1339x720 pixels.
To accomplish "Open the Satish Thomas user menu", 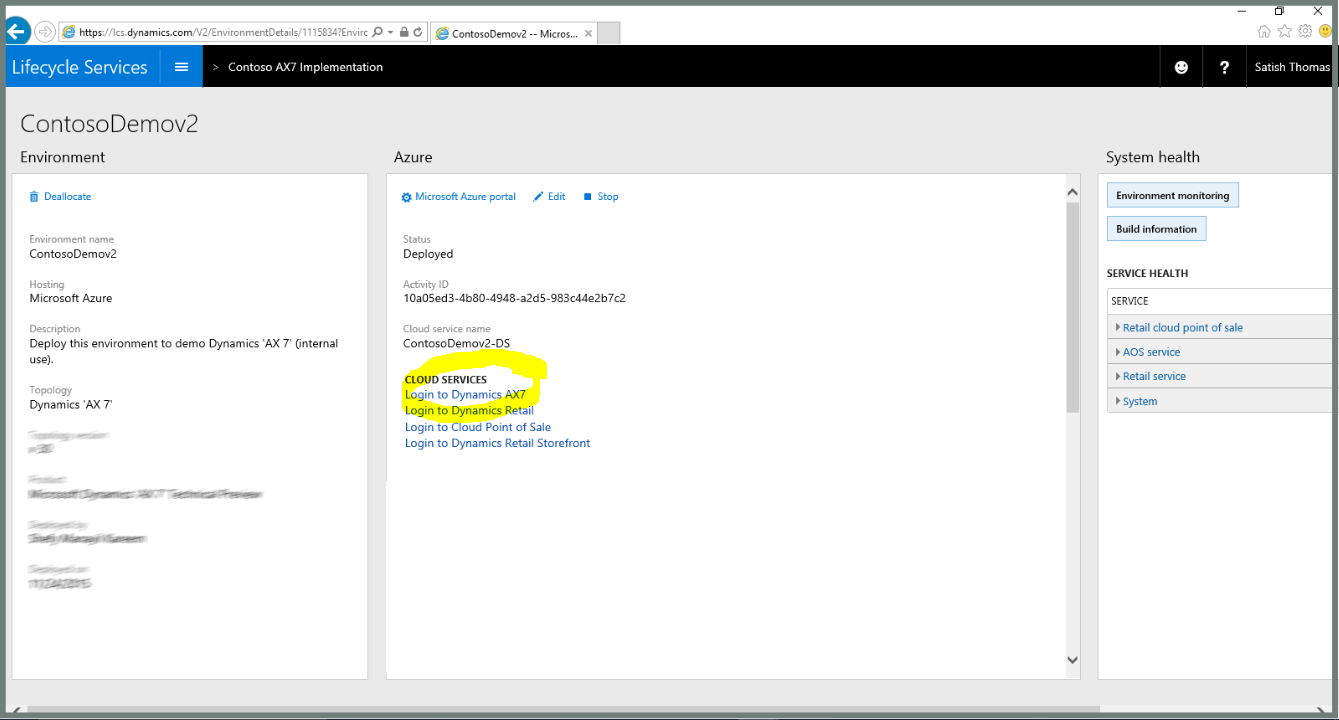I will tap(1292, 67).
